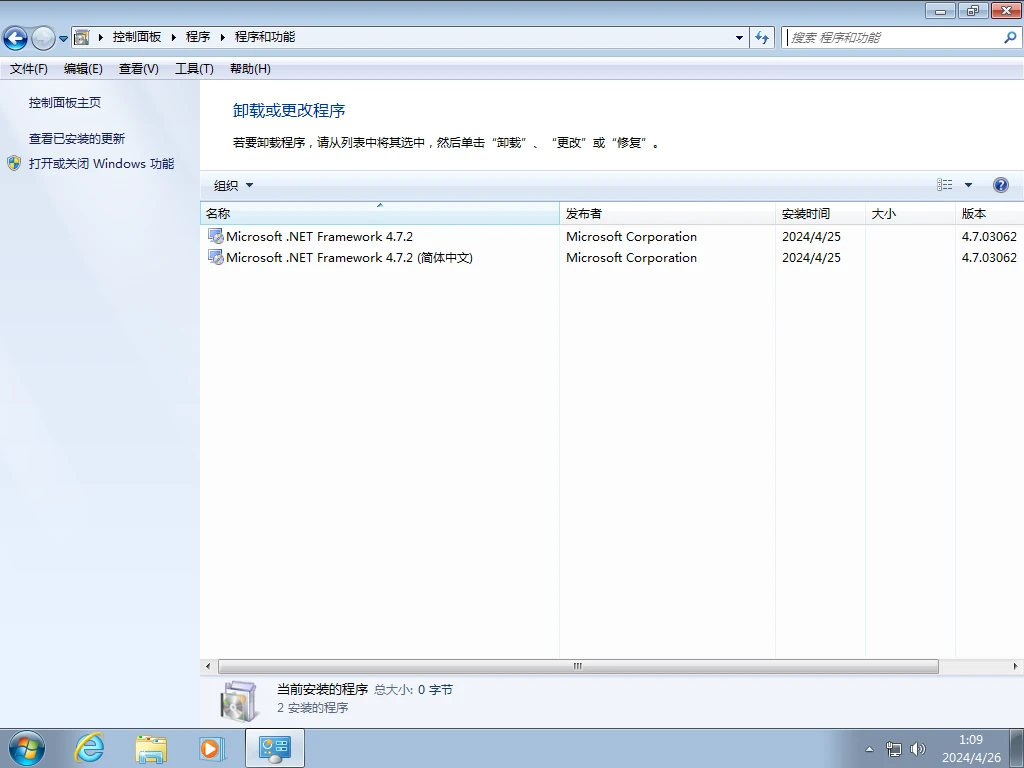This screenshot has height=768, width=1024.
Task: Expand the arrow after 控制面板 breadcrumb
Action: coord(174,37)
